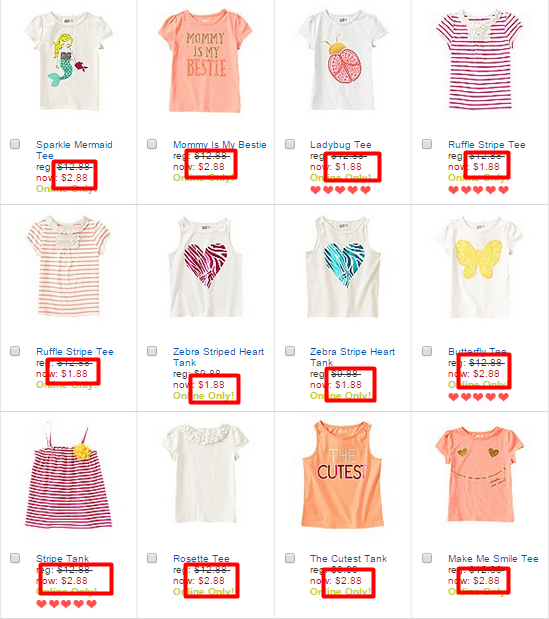Click the Zebra Striped Heart Tank link
This screenshot has height=619, width=549.
click(218, 357)
